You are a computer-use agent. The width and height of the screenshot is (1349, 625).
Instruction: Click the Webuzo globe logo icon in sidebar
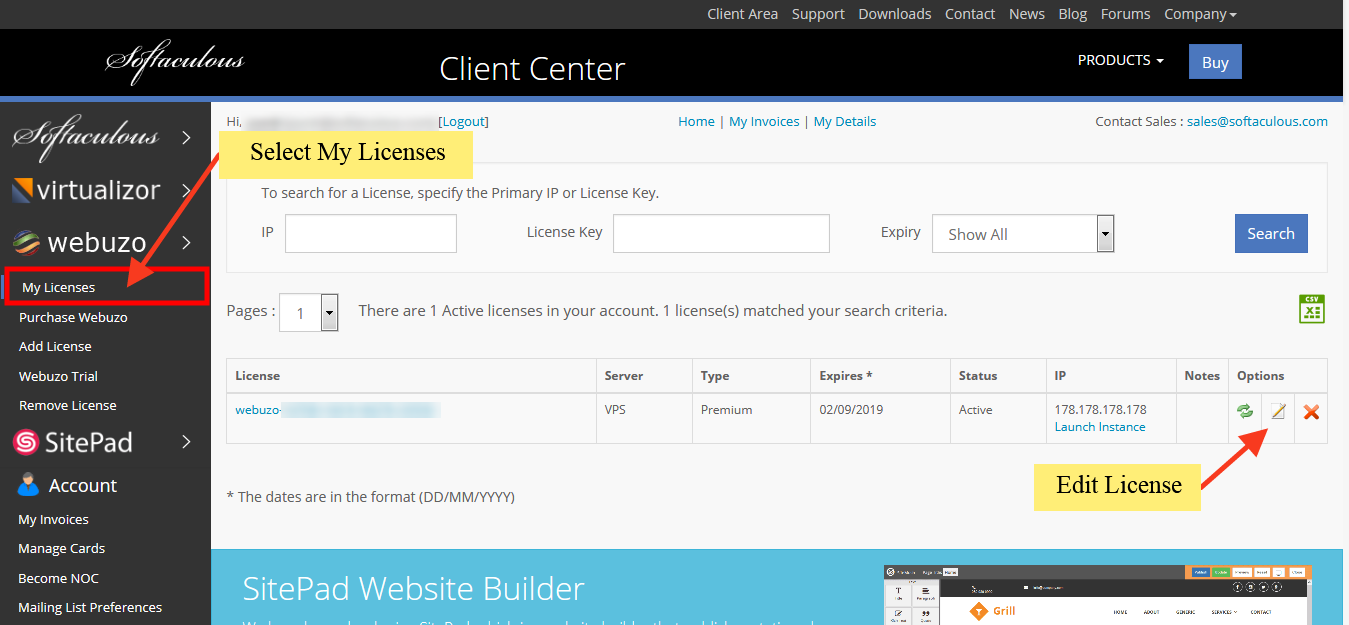[x=26, y=242]
